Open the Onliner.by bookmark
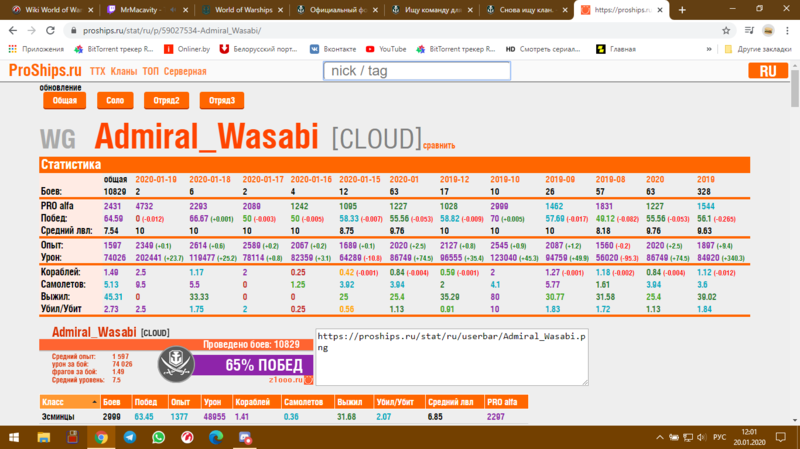The image size is (800, 449). tap(187, 49)
